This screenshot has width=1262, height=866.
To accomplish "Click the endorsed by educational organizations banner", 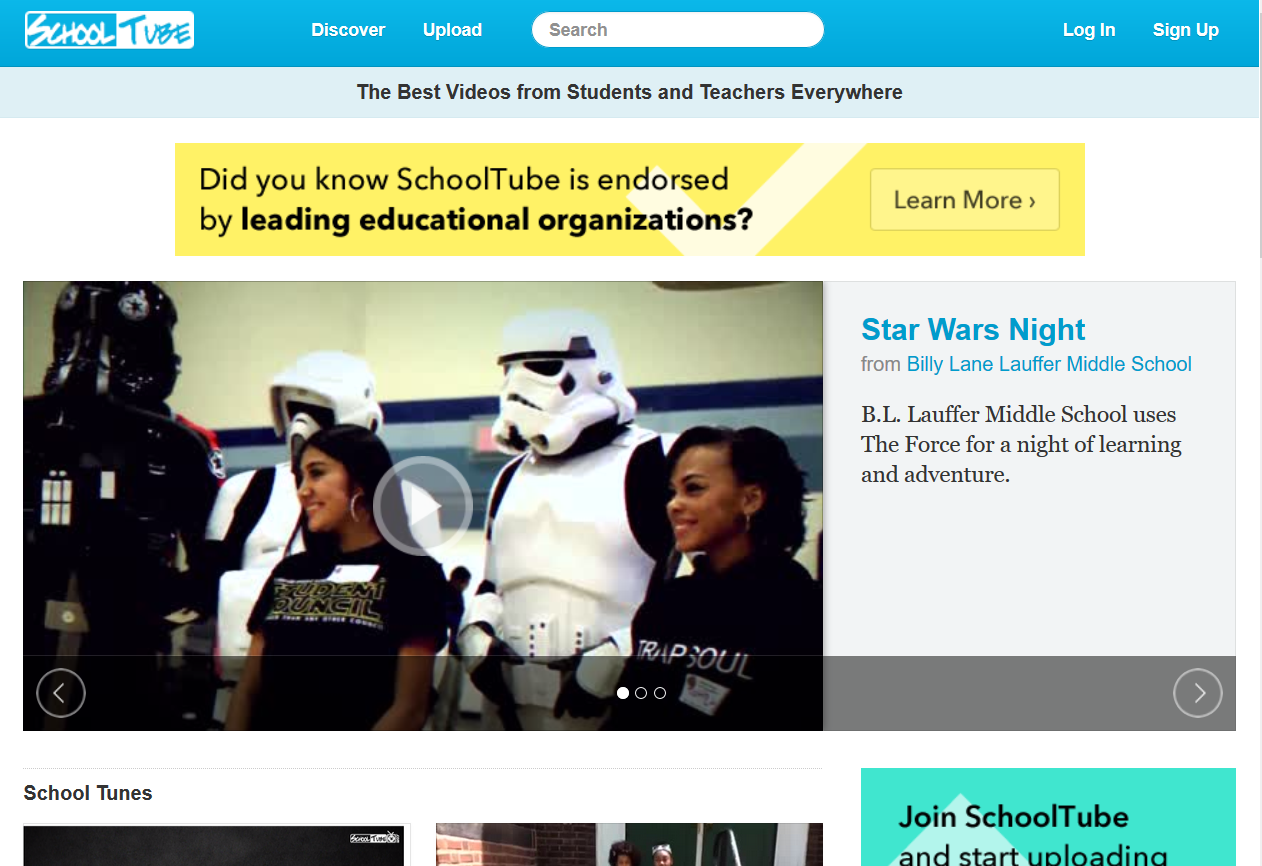I will pyautogui.click(x=630, y=199).
